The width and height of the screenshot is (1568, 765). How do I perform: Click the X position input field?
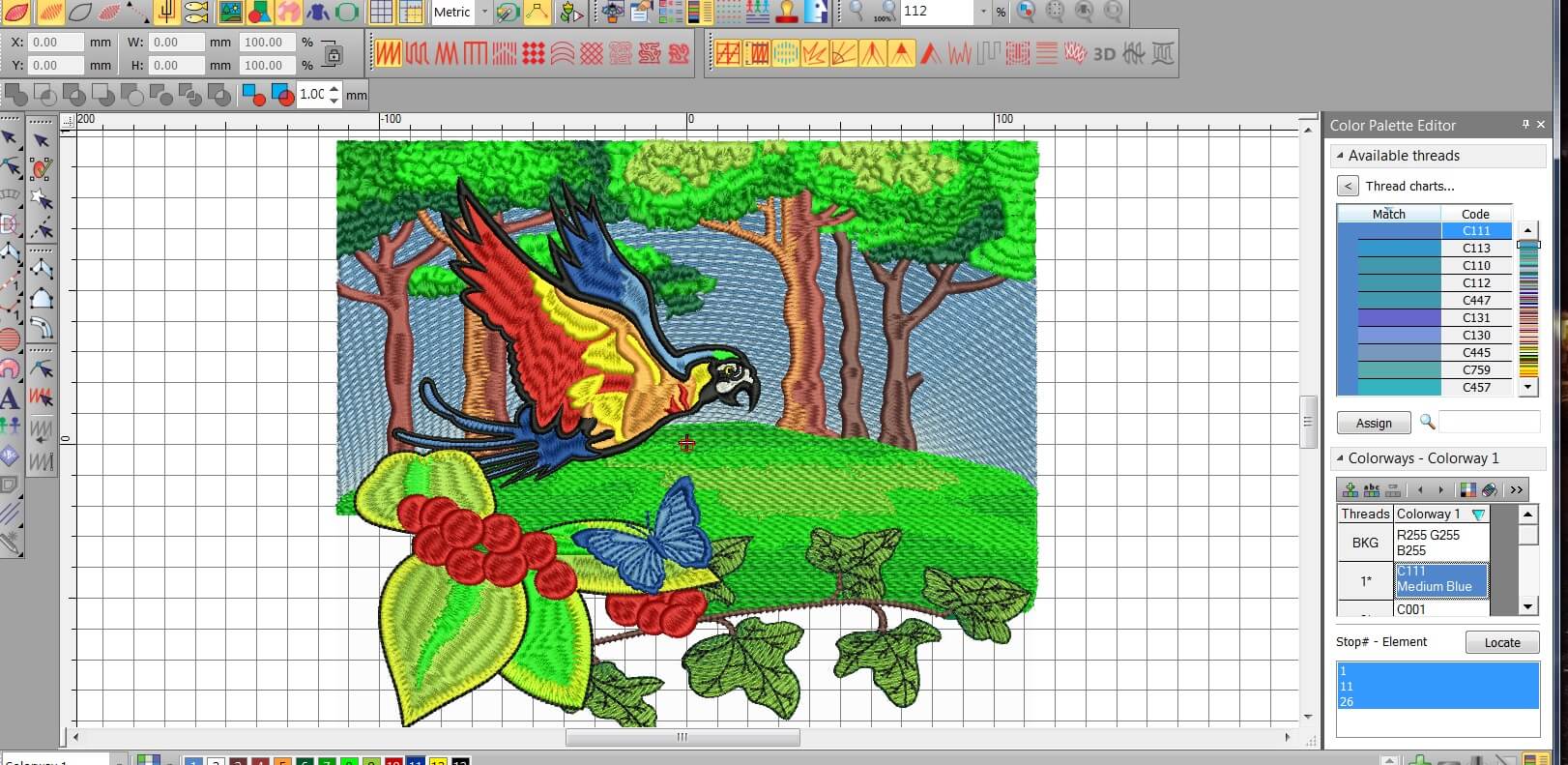[x=55, y=43]
